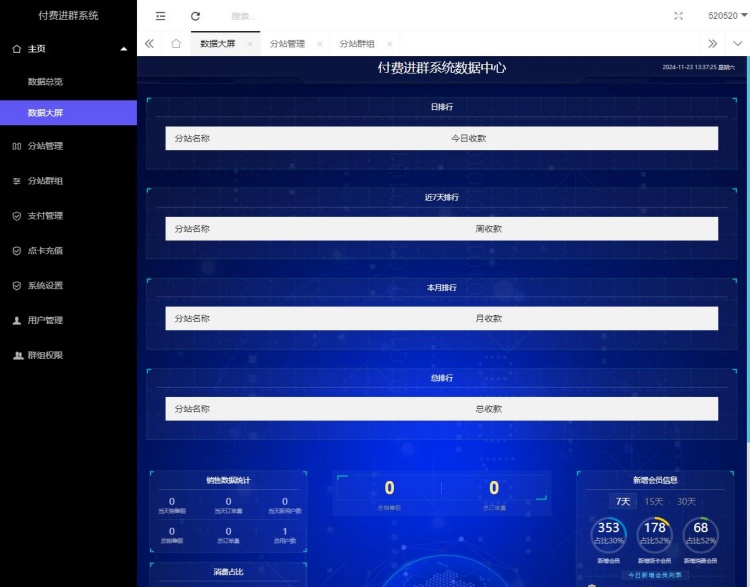
Task: Click the icon beside 分站管理 sidebar item
Action: [17, 146]
